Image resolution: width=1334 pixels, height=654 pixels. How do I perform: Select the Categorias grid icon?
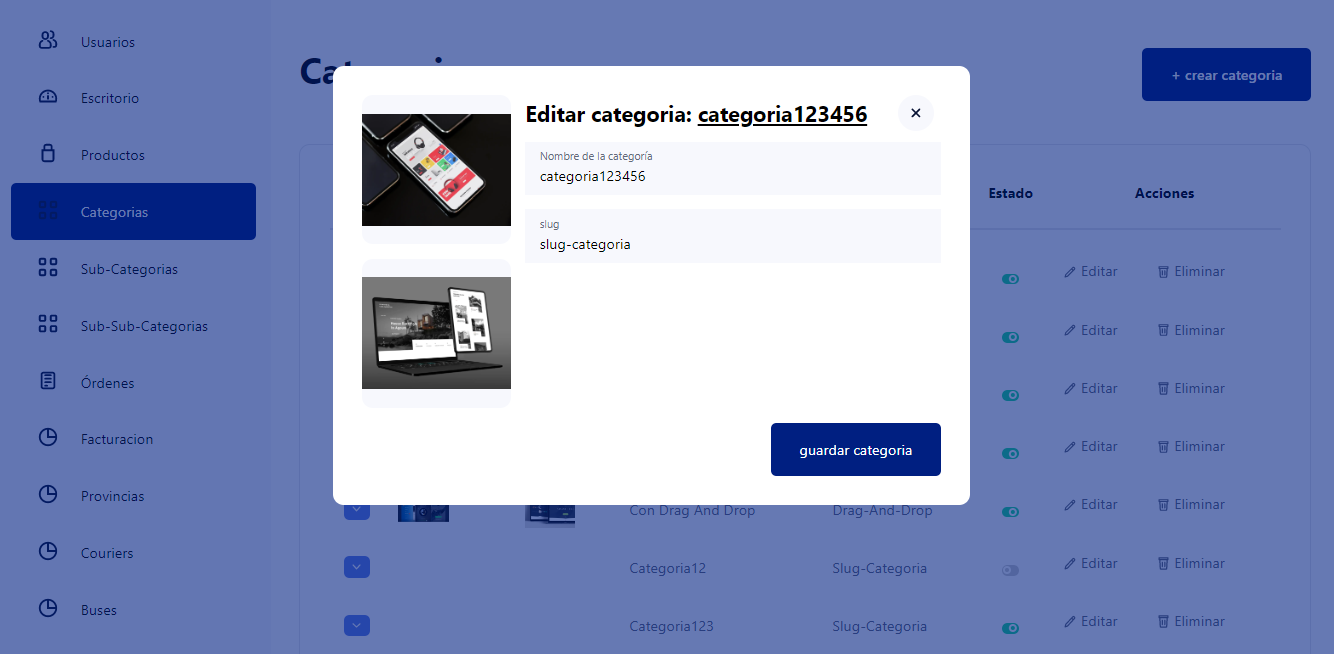tap(47, 211)
